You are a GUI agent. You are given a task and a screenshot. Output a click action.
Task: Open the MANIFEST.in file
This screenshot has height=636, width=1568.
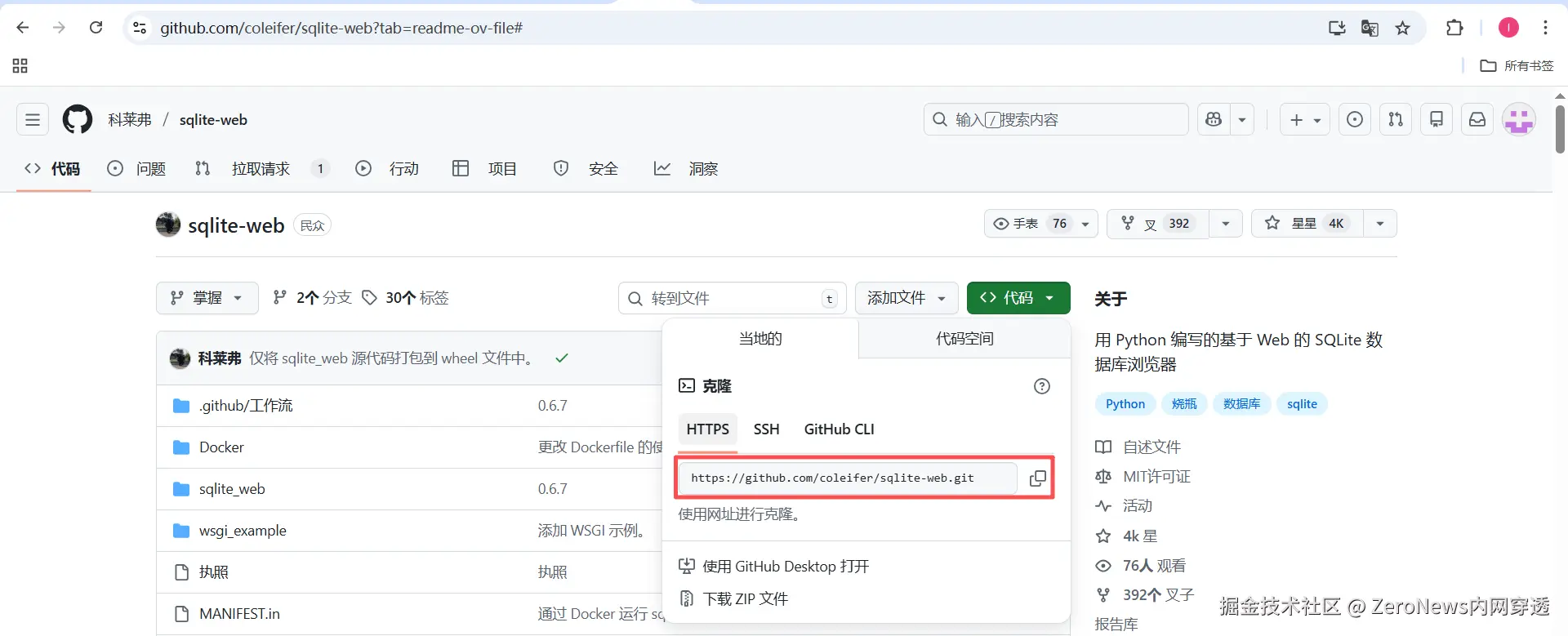(239, 614)
